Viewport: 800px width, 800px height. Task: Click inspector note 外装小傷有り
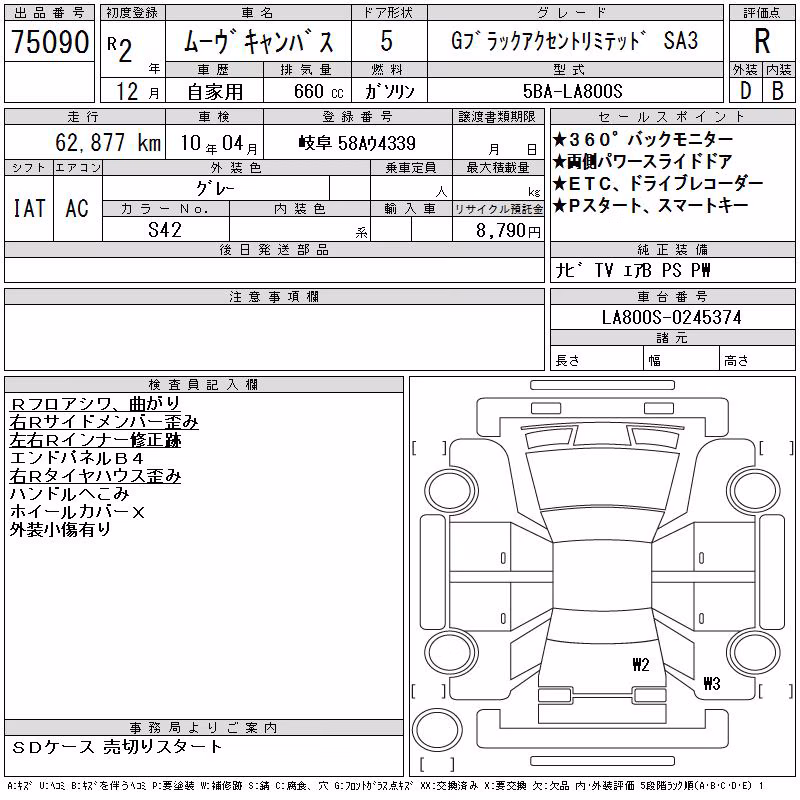pyautogui.click(x=60, y=529)
